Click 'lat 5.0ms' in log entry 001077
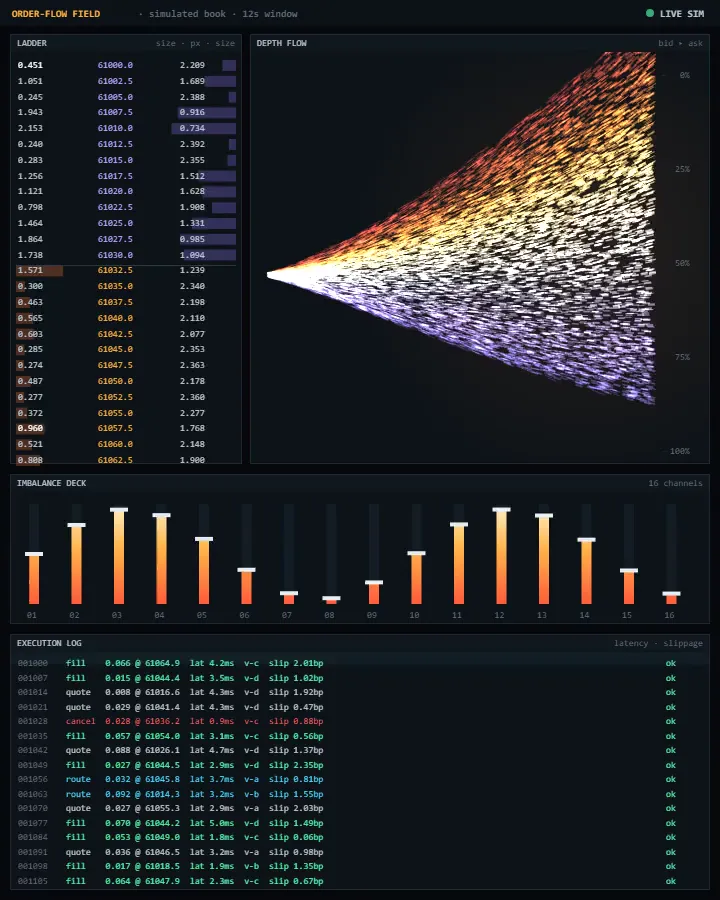The height and width of the screenshot is (900, 720). (x=212, y=823)
